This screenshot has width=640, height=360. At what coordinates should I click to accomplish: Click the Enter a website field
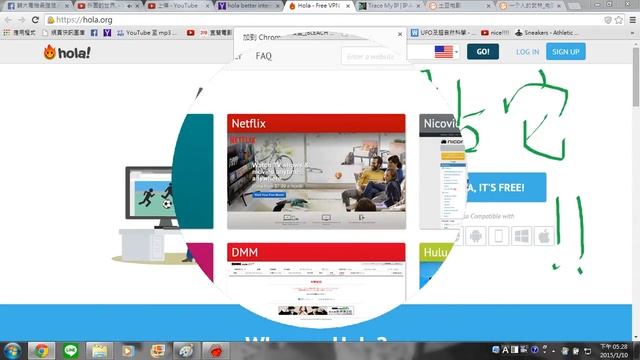[371, 56]
